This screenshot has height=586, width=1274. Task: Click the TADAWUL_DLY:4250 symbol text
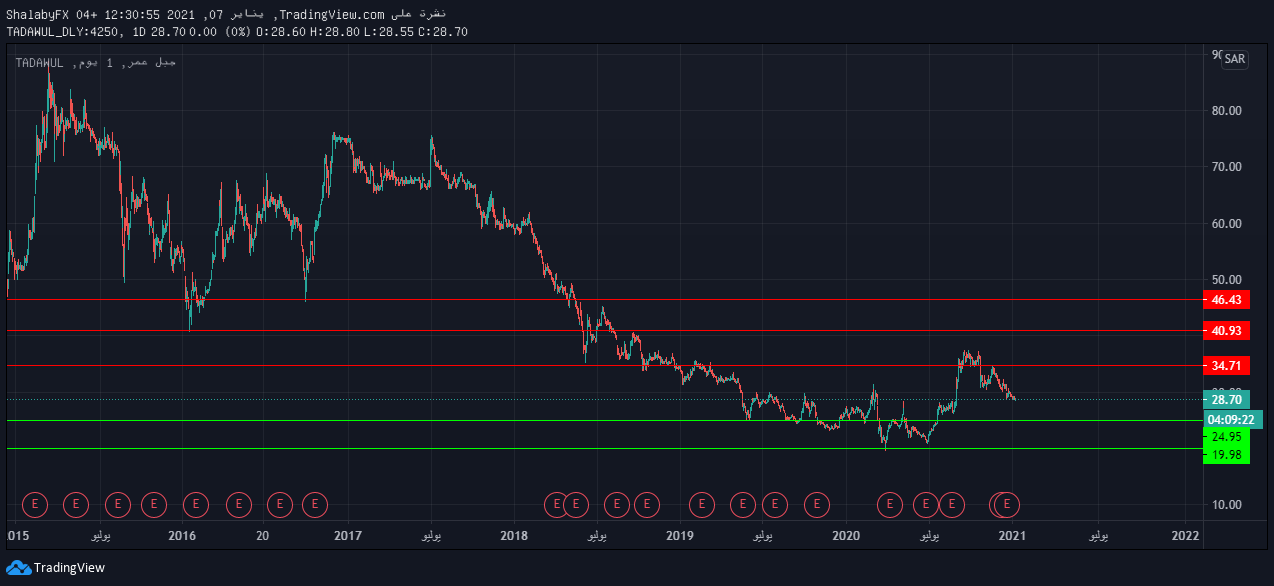tap(64, 32)
